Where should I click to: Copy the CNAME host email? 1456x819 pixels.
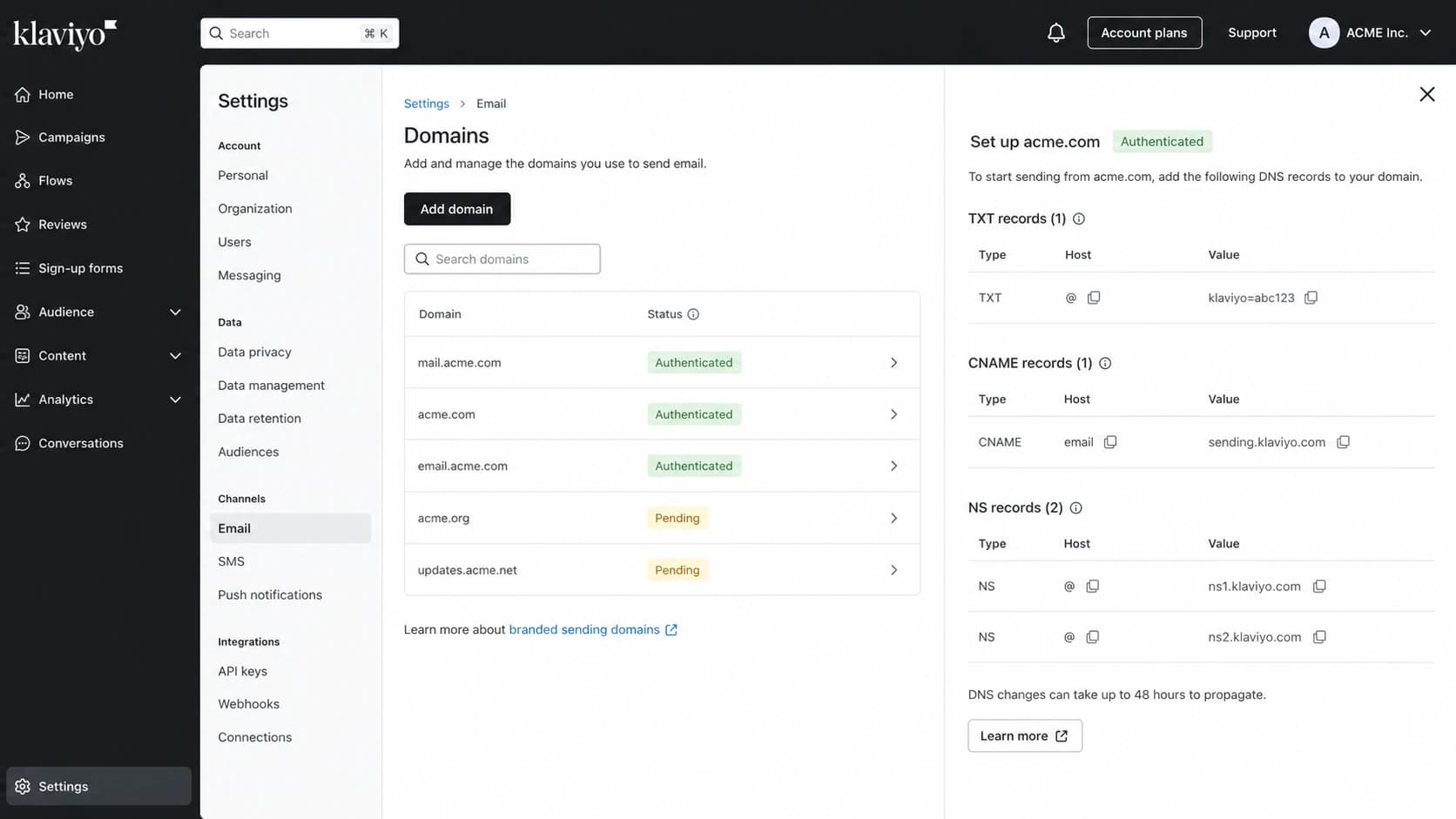pos(1110,442)
